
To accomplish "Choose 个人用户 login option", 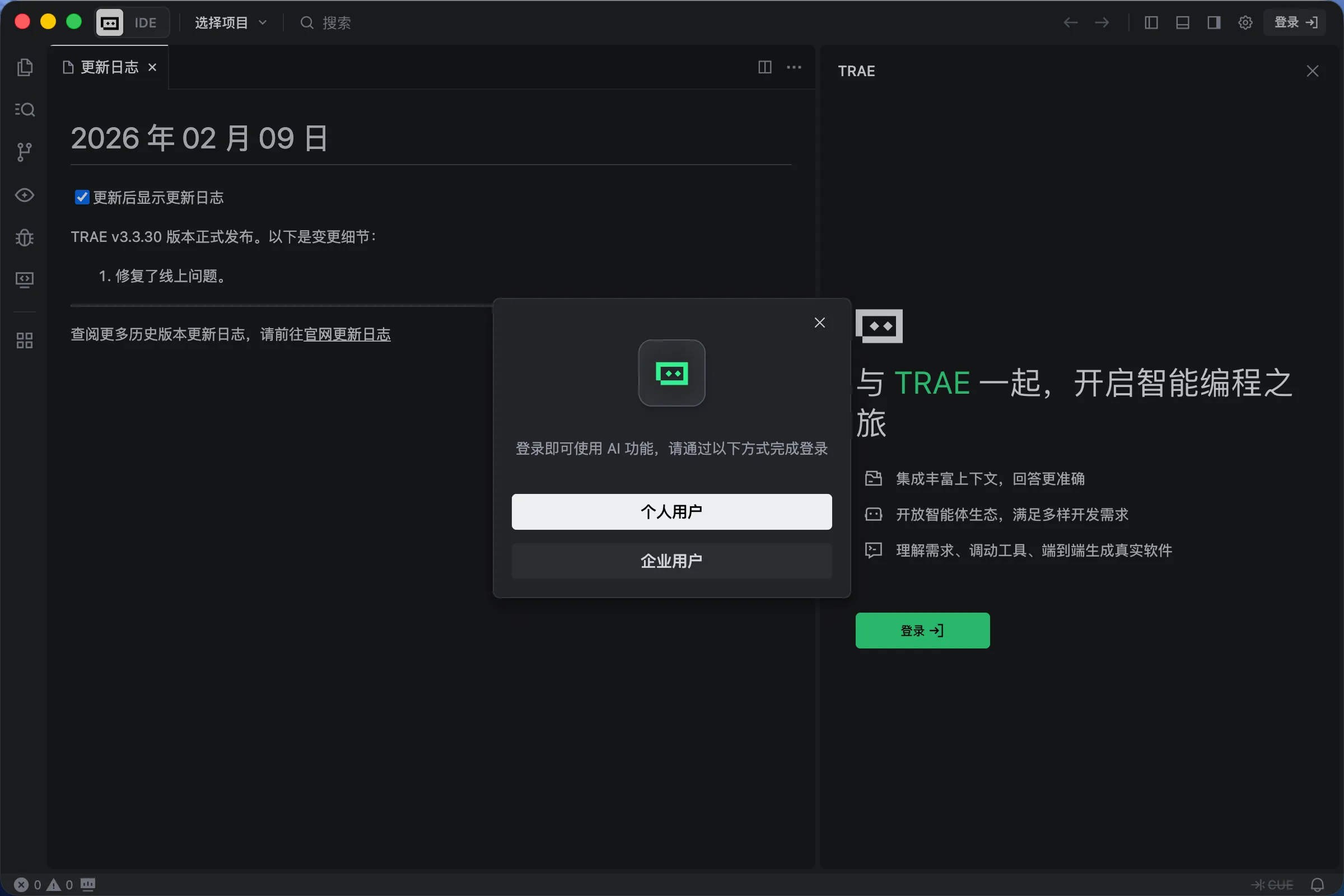I will click(671, 511).
